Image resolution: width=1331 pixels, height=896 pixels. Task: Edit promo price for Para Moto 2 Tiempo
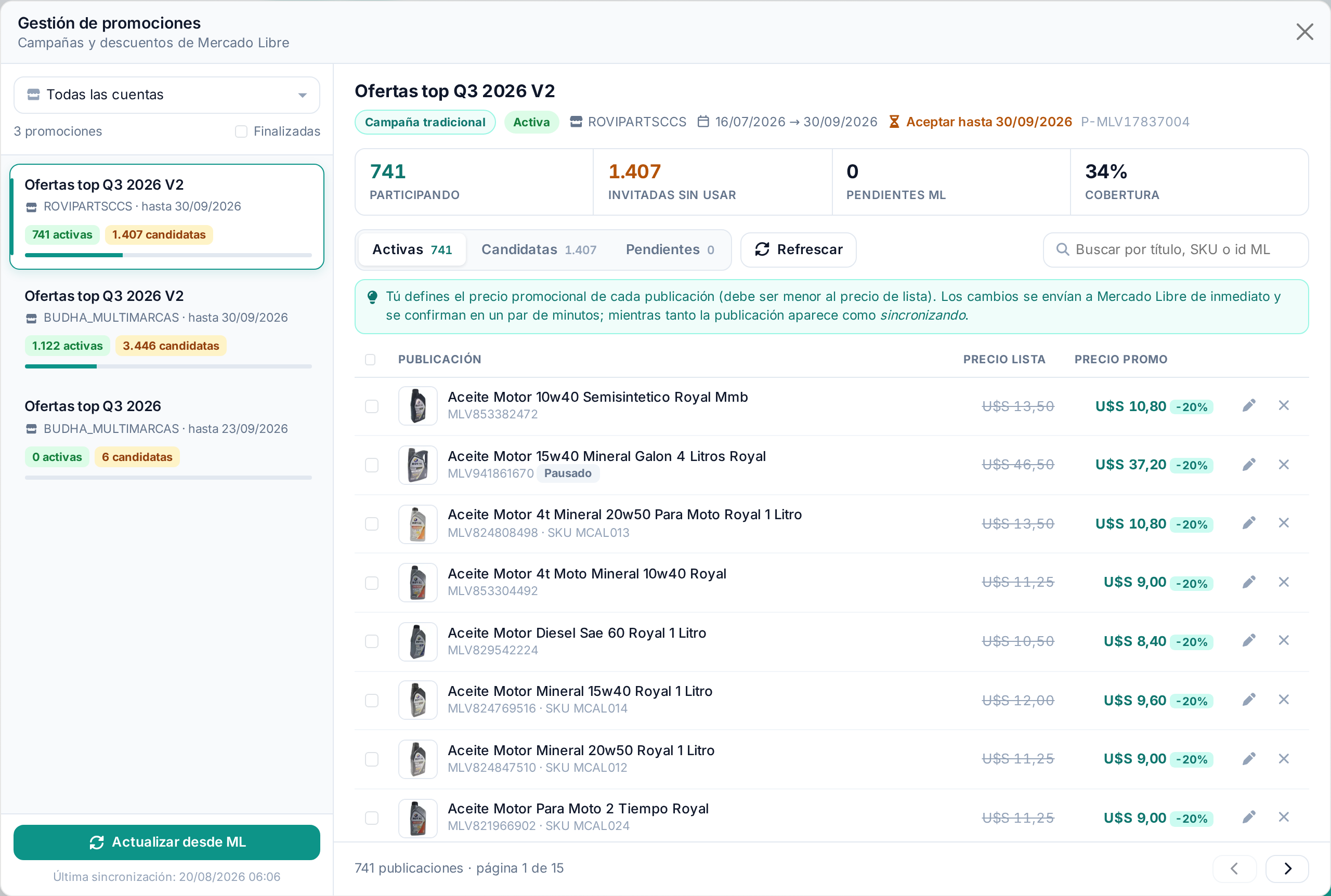click(1249, 817)
